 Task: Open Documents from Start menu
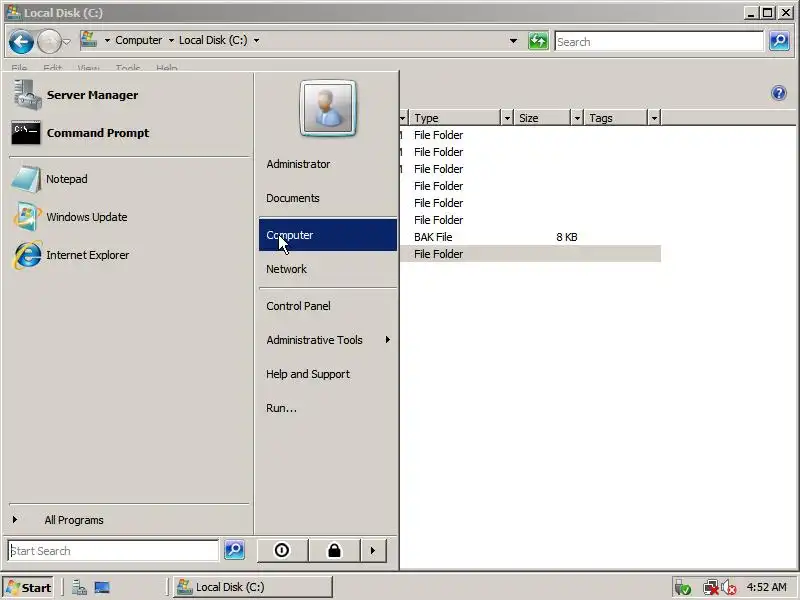pos(293,198)
